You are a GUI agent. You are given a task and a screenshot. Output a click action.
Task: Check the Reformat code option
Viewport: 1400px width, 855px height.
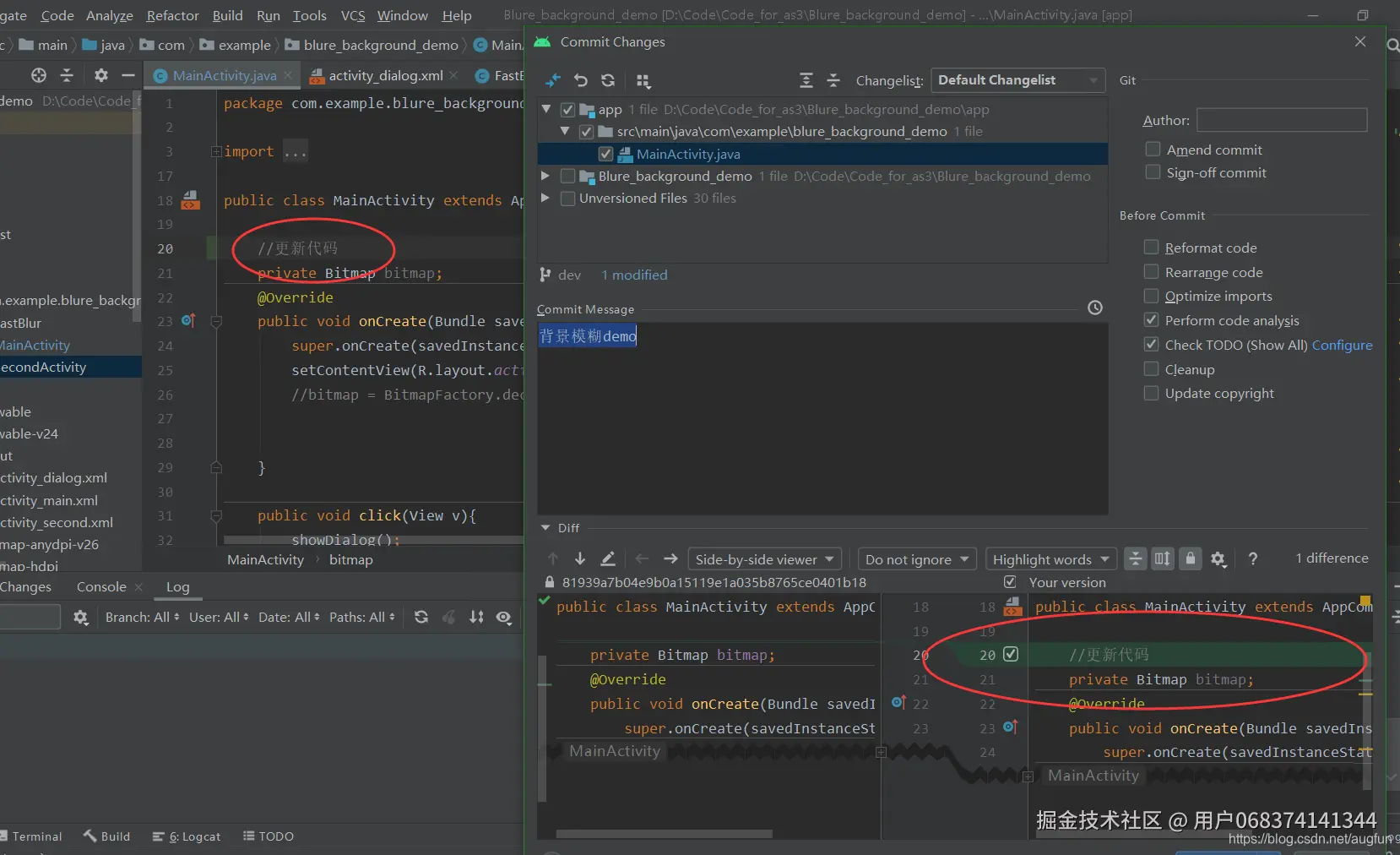pos(1151,248)
